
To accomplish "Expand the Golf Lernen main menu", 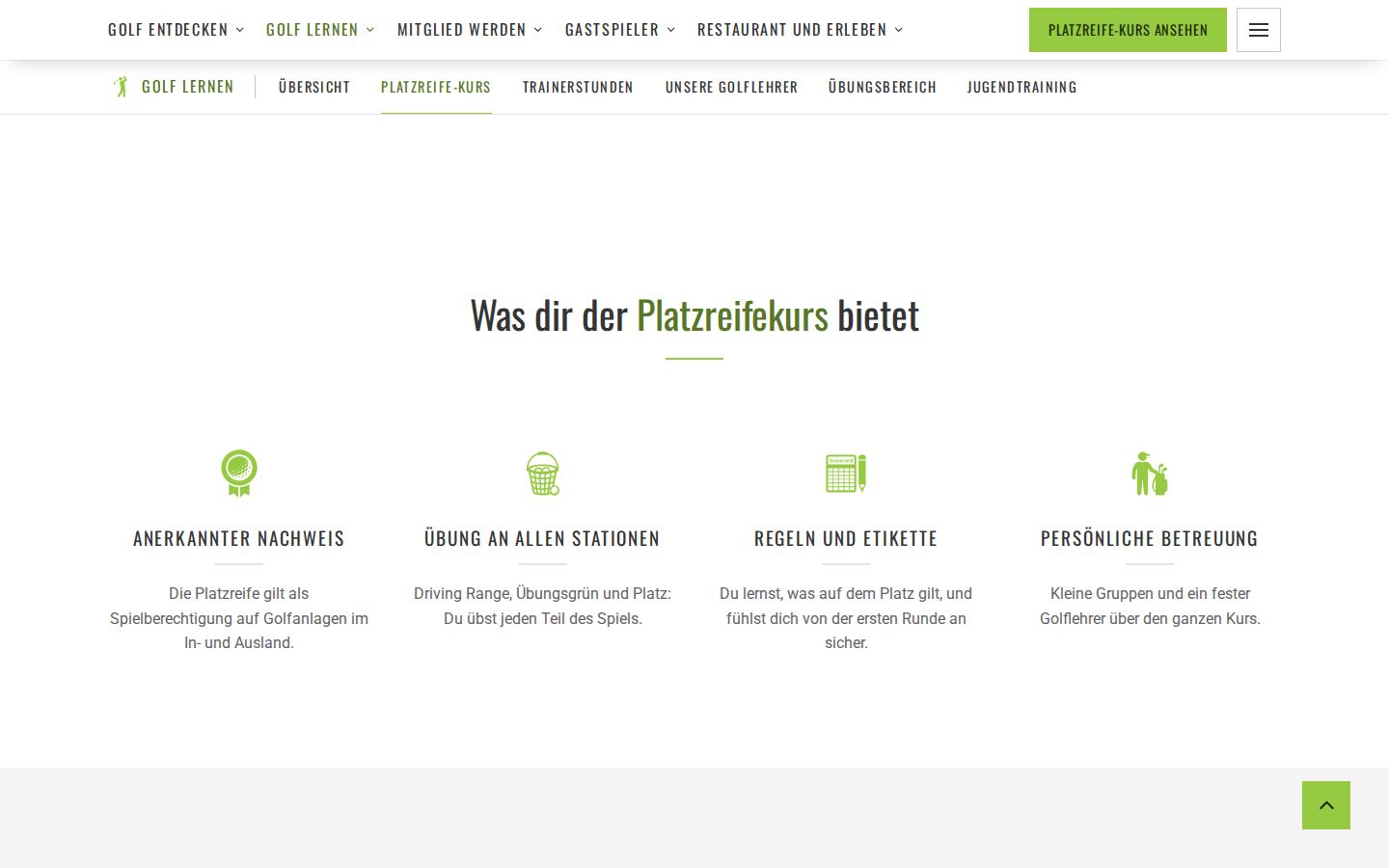I will [x=320, y=30].
